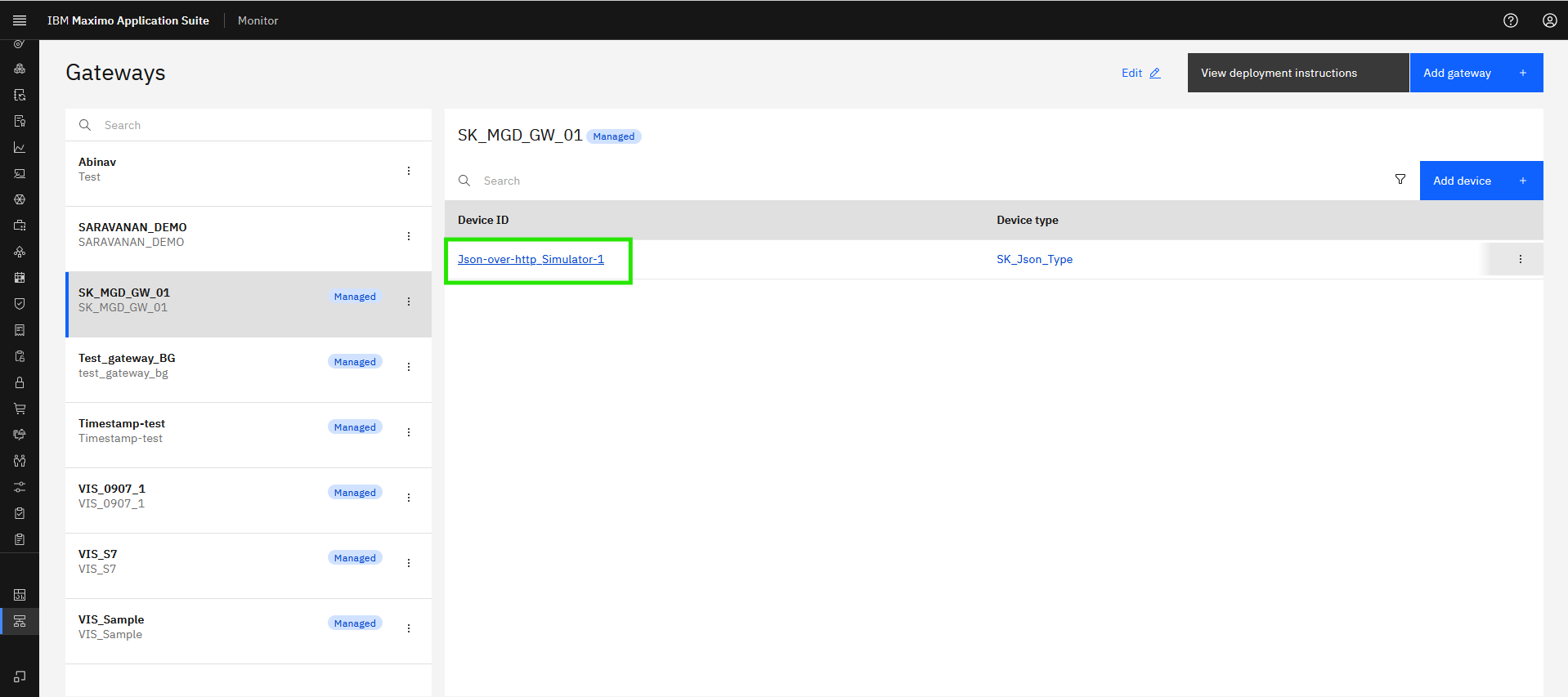
Task: Click the Monitor header label
Action: coord(258,20)
